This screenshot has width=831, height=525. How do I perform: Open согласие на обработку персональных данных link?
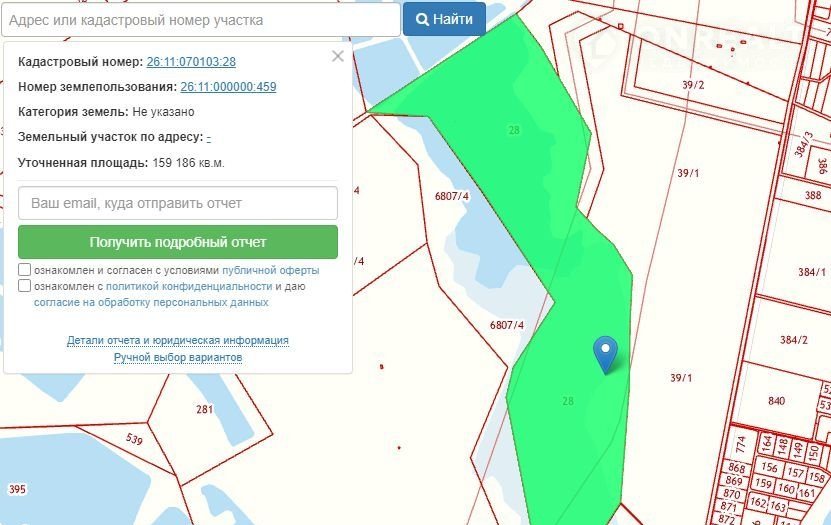[x=151, y=302]
